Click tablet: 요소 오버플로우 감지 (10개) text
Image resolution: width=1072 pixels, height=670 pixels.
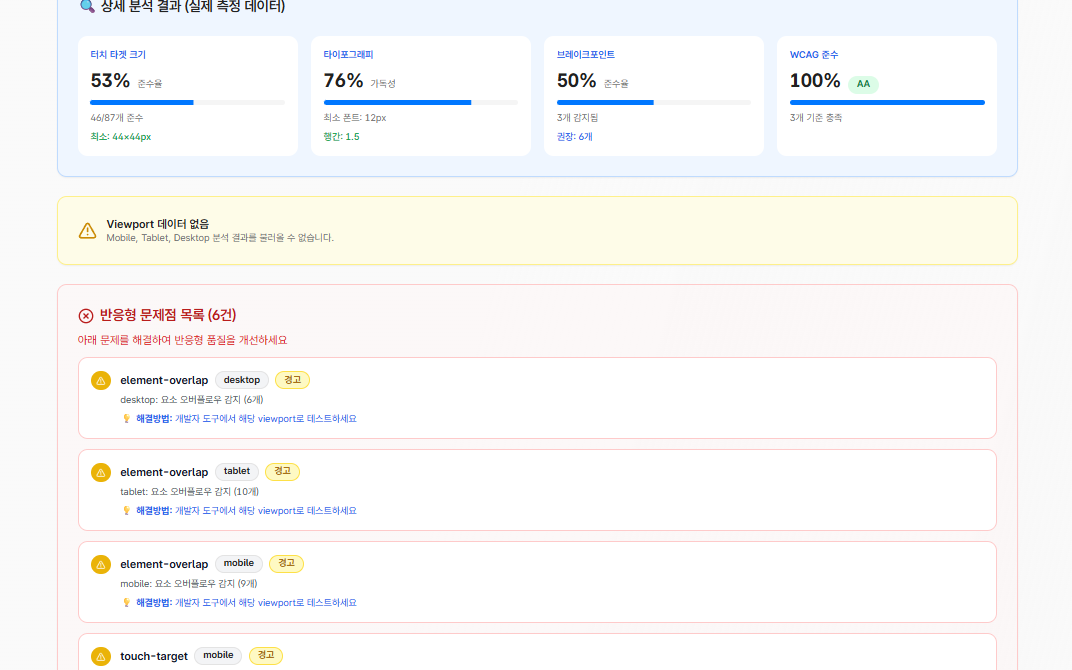[x=189, y=492]
